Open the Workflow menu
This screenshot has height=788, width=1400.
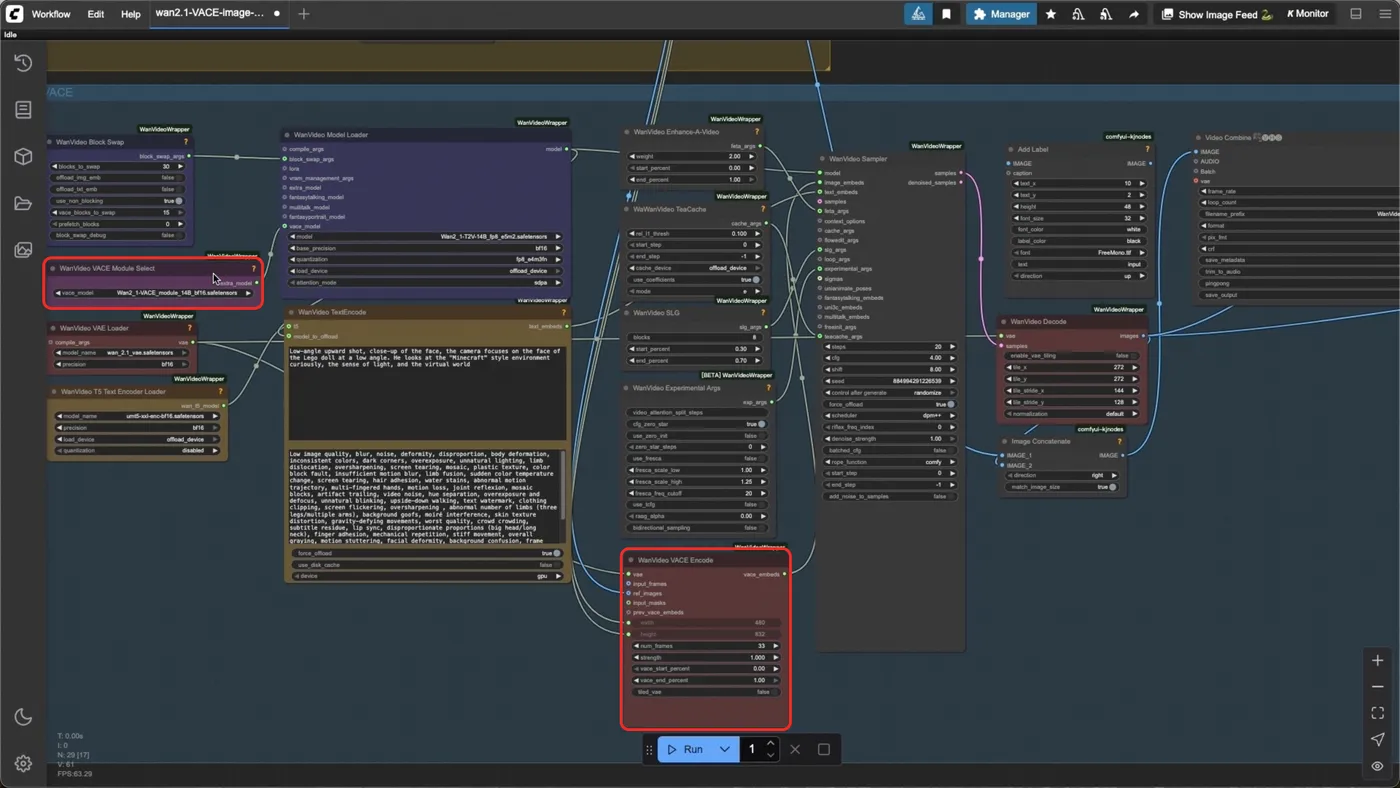(x=51, y=14)
